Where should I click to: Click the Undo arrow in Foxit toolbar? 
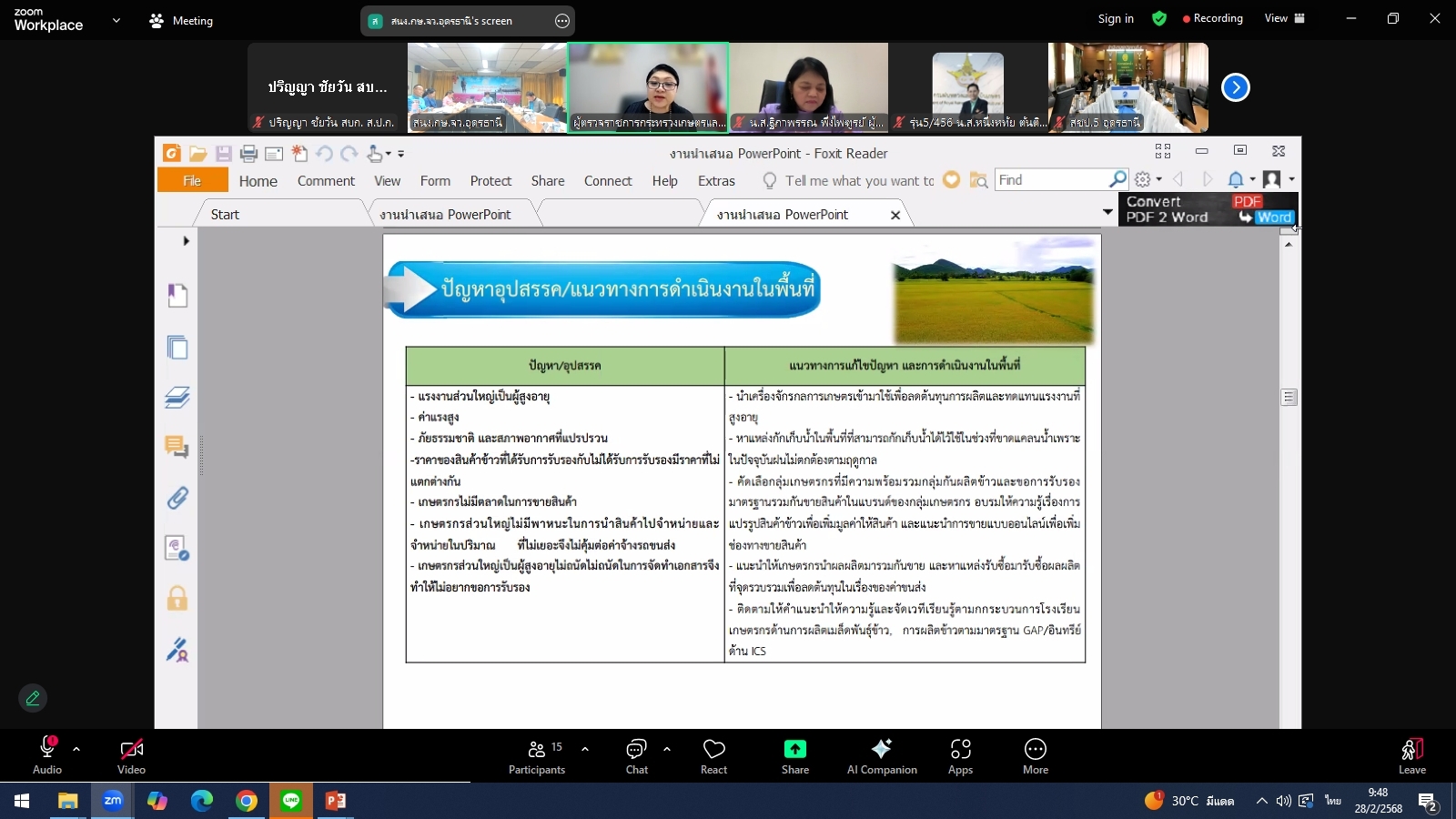pos(324,154)
